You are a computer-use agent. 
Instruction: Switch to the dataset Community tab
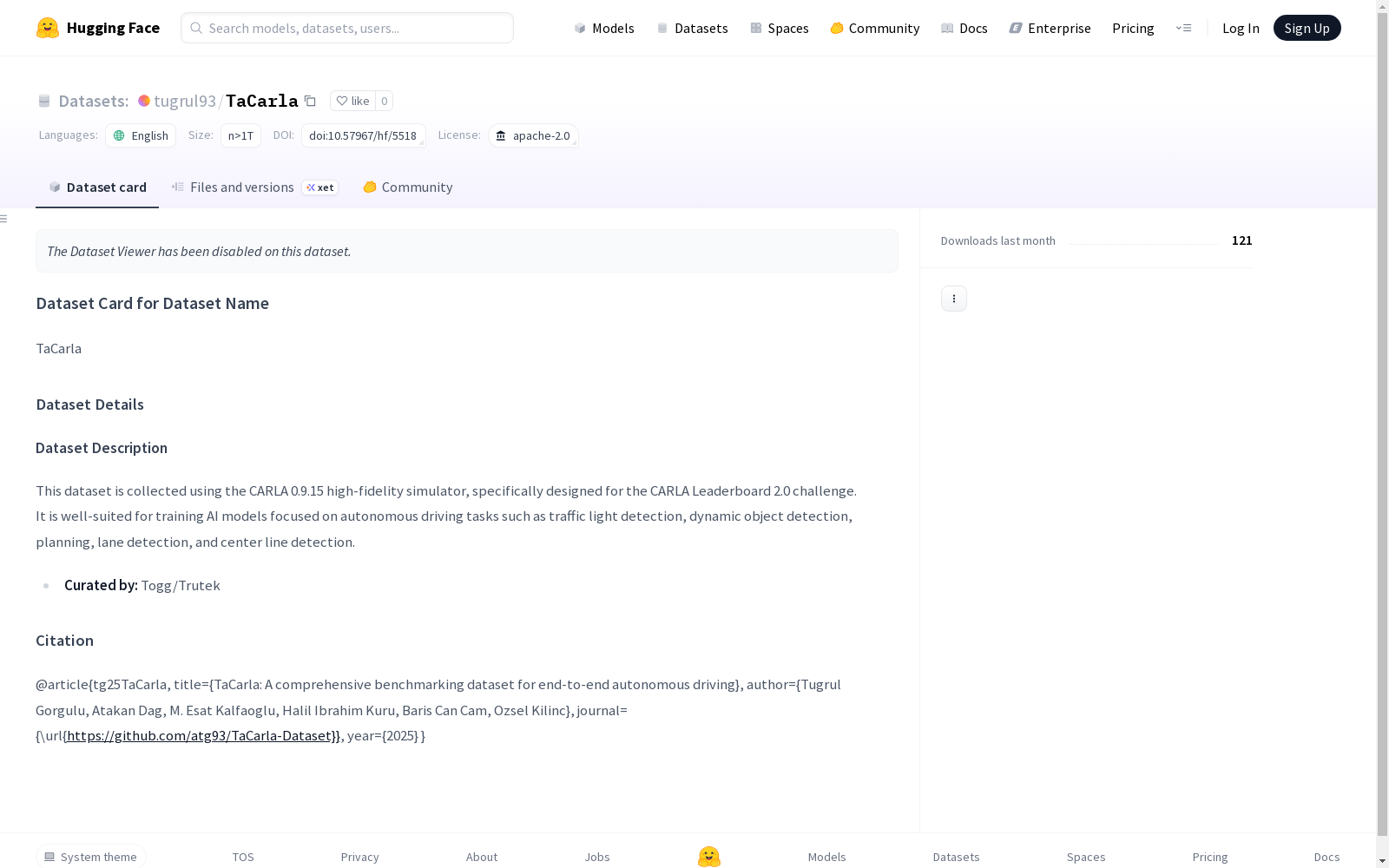[x=408, y=187]
